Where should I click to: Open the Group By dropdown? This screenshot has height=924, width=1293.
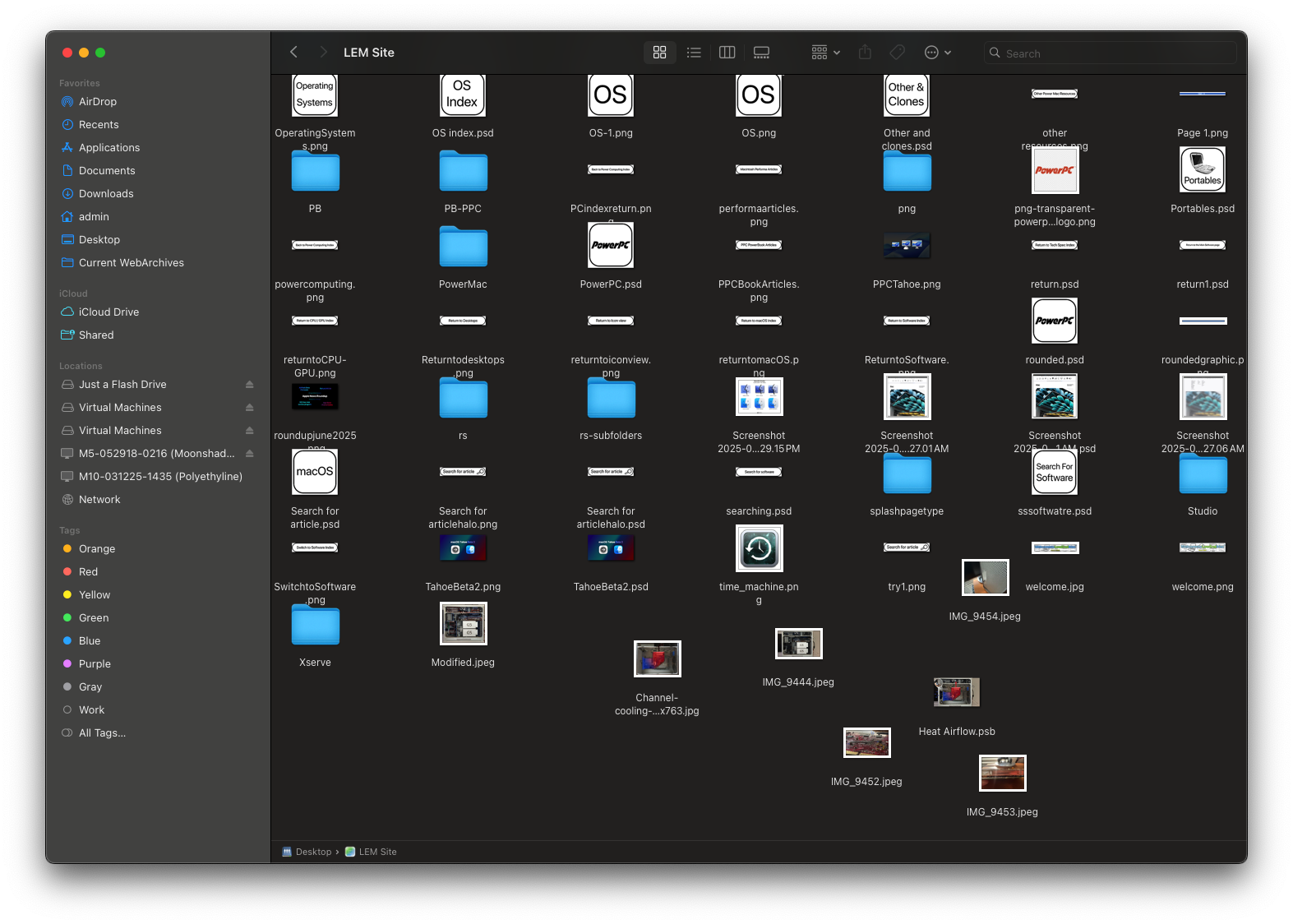[825, 53]
